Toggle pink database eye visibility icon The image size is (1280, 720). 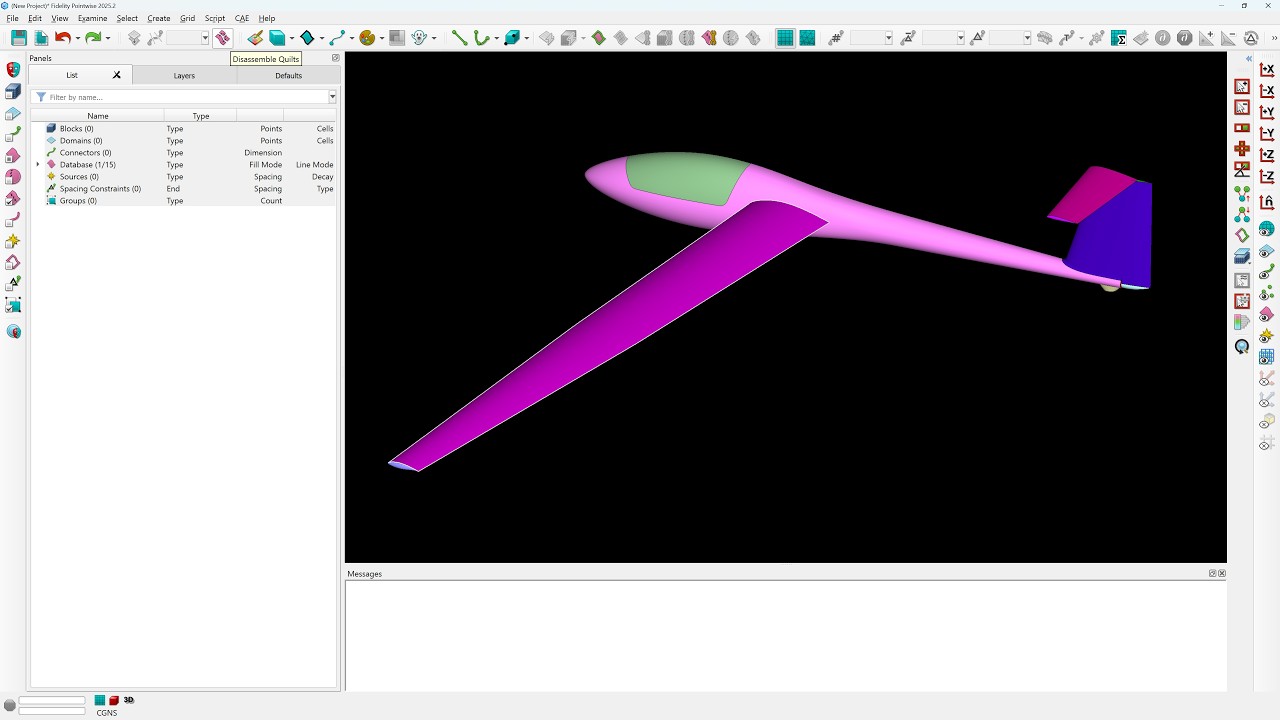click(1267, 314)
